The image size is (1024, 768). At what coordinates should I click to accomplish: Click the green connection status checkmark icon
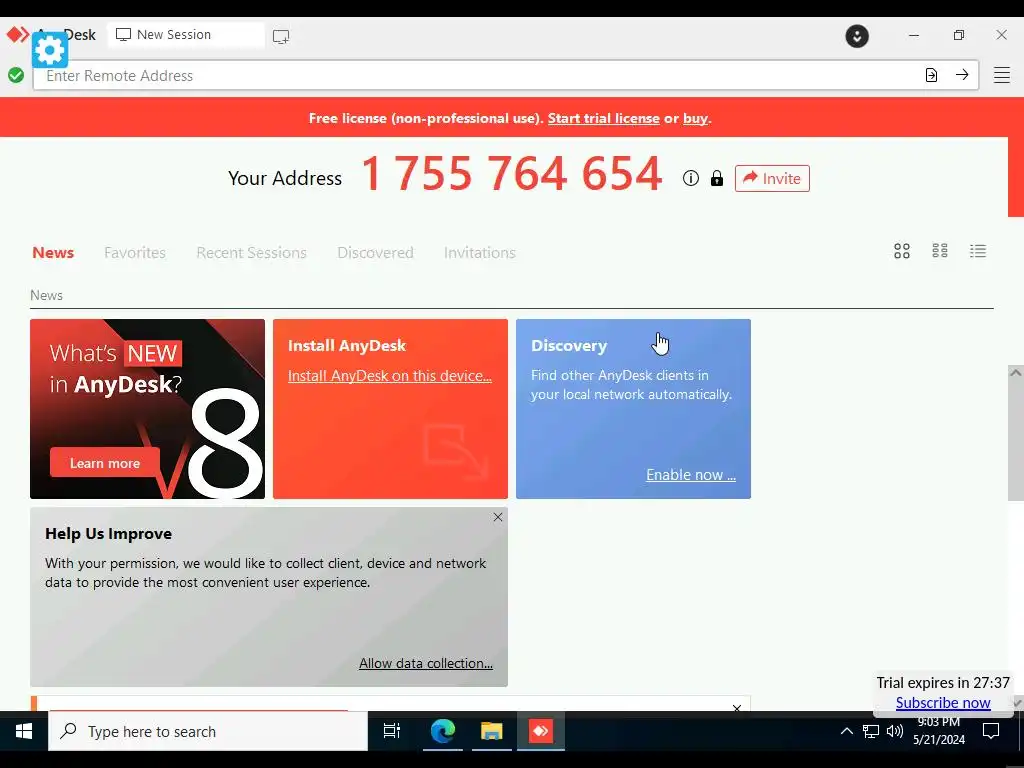[16, 76]
